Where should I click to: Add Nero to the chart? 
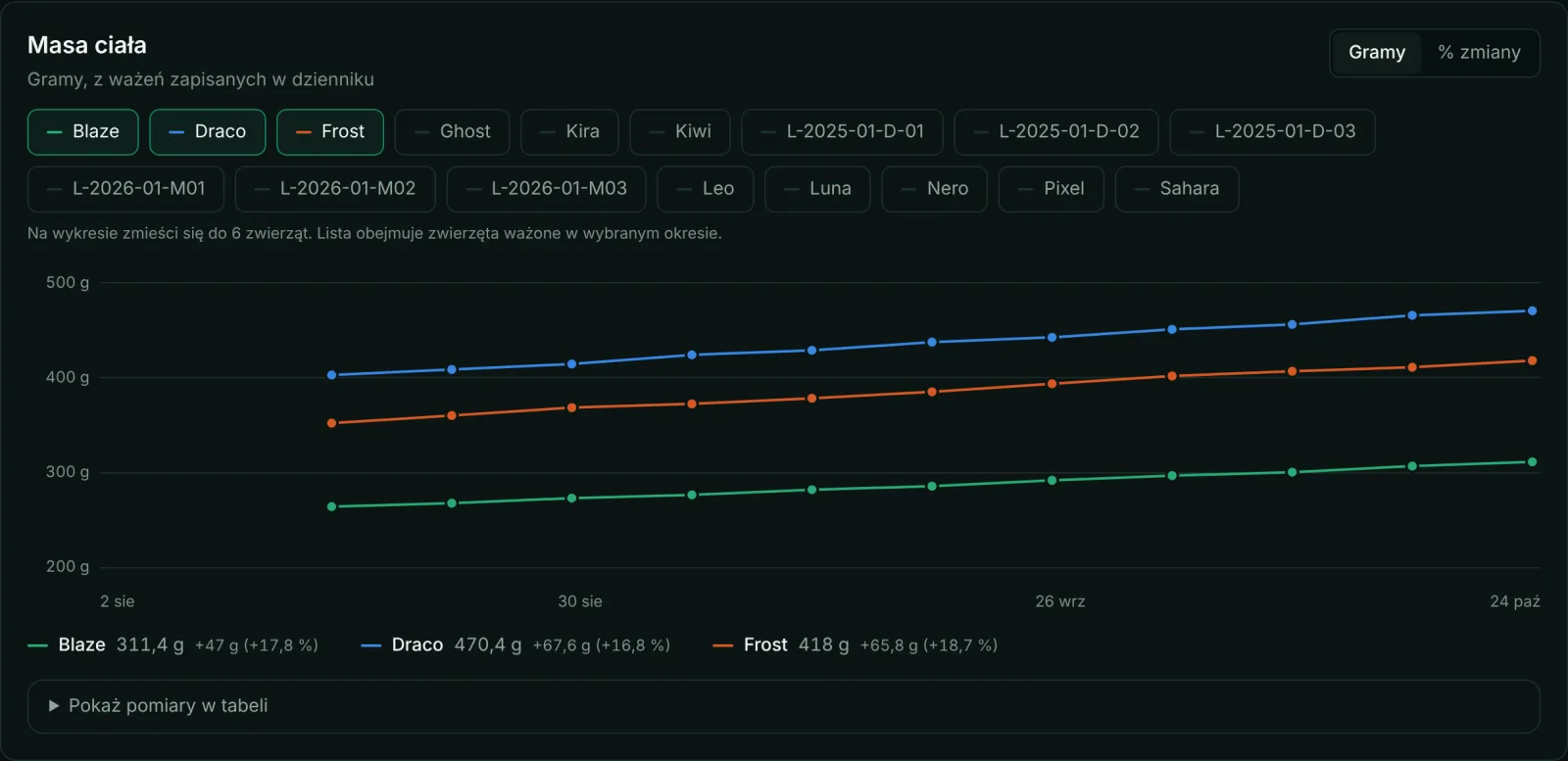coord(935,189)
